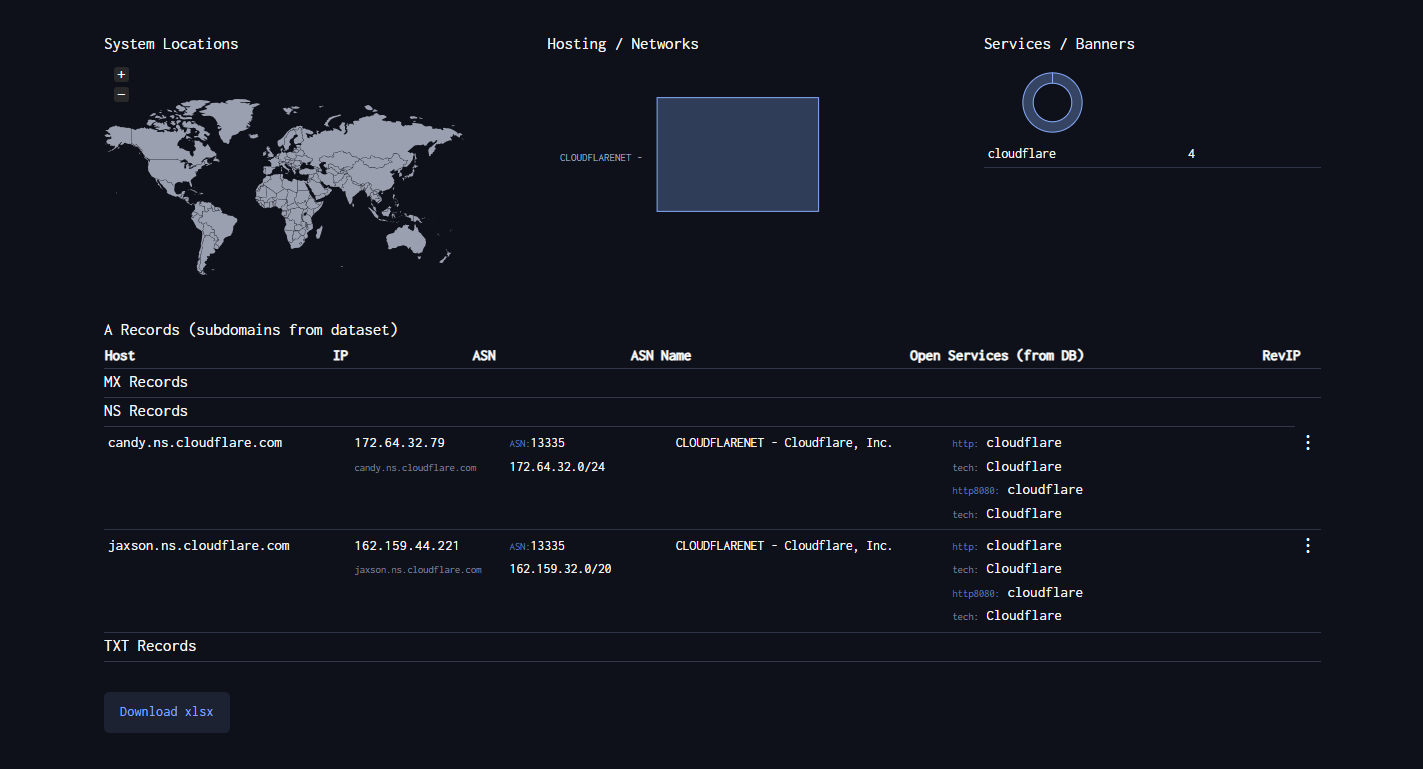Click the MX Records section heading
The width and height of the screenshot is (1423, 769).
(146, 382)
